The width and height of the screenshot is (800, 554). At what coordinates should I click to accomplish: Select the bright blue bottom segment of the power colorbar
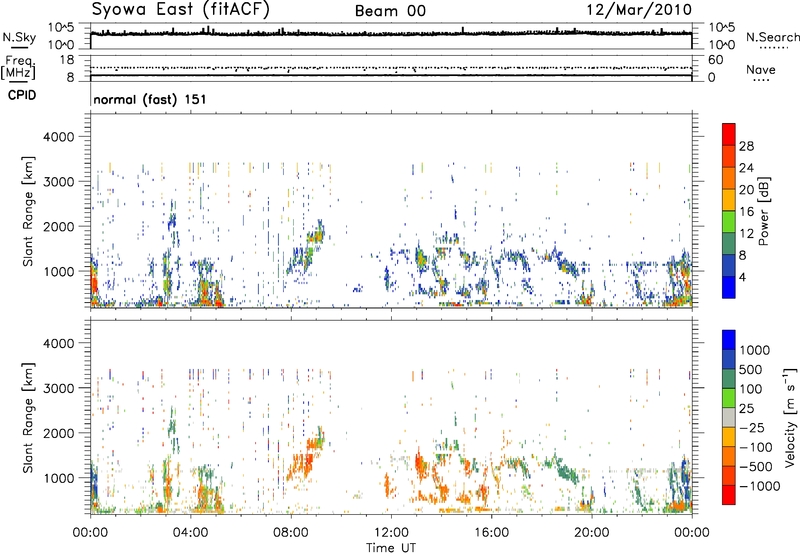729,287
